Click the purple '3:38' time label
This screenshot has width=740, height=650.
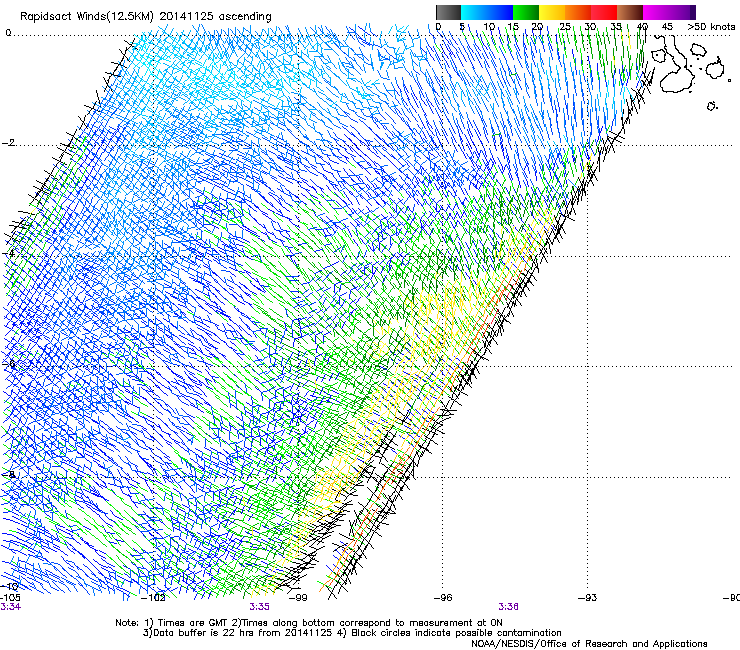[x=508, y=607]
